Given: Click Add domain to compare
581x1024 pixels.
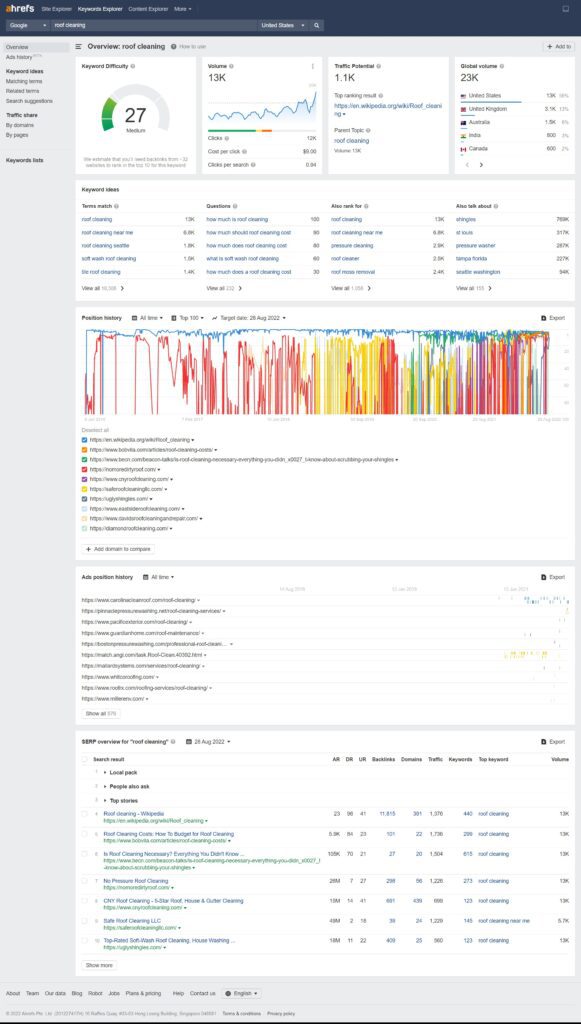Looking at the screenshot, I should click(x=118, y=549).
